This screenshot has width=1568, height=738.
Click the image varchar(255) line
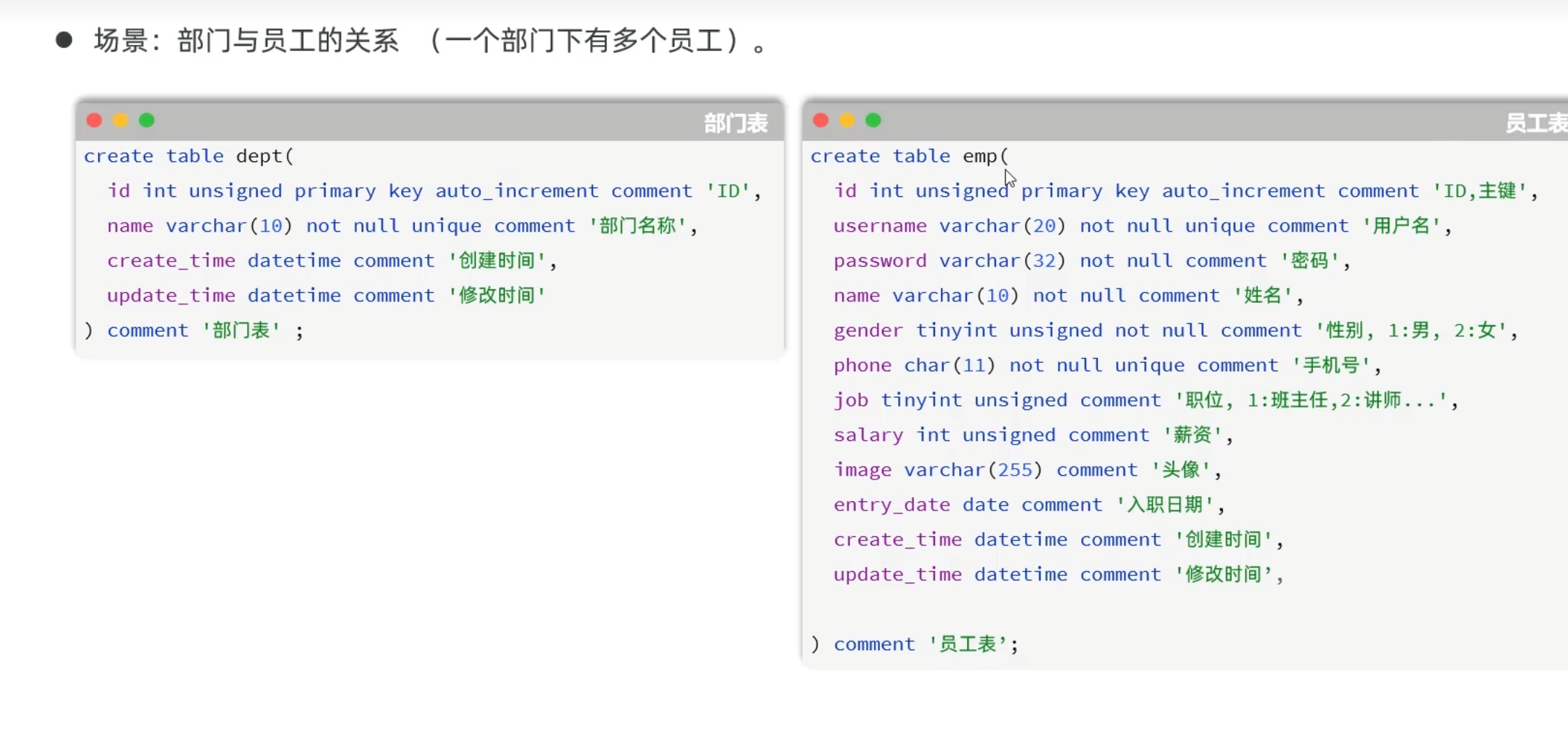tap(1027, 470)
